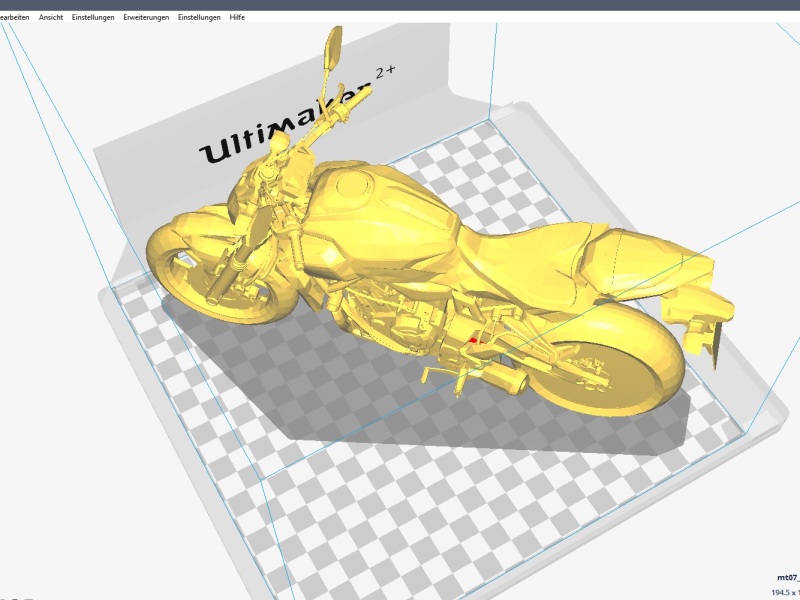
Task: Open the Einstellungen menu next to Ansicht
Action: coord(93,17)
